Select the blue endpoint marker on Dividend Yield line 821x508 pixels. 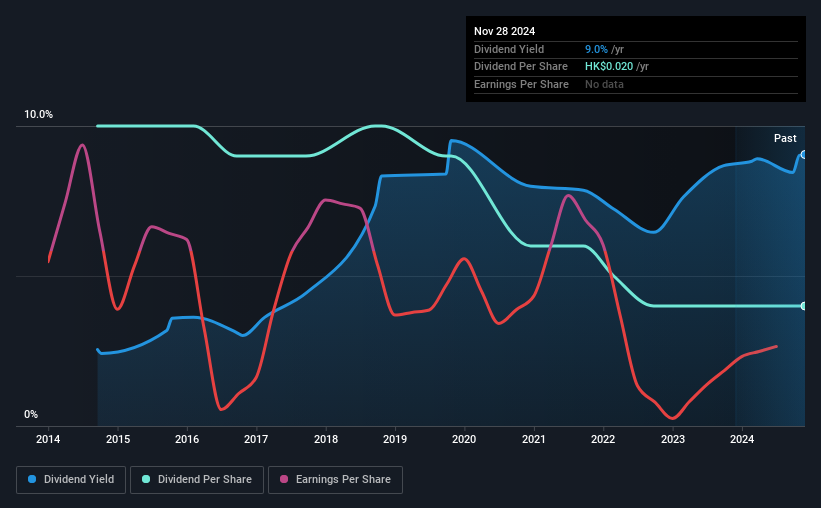tap(803, 155)
